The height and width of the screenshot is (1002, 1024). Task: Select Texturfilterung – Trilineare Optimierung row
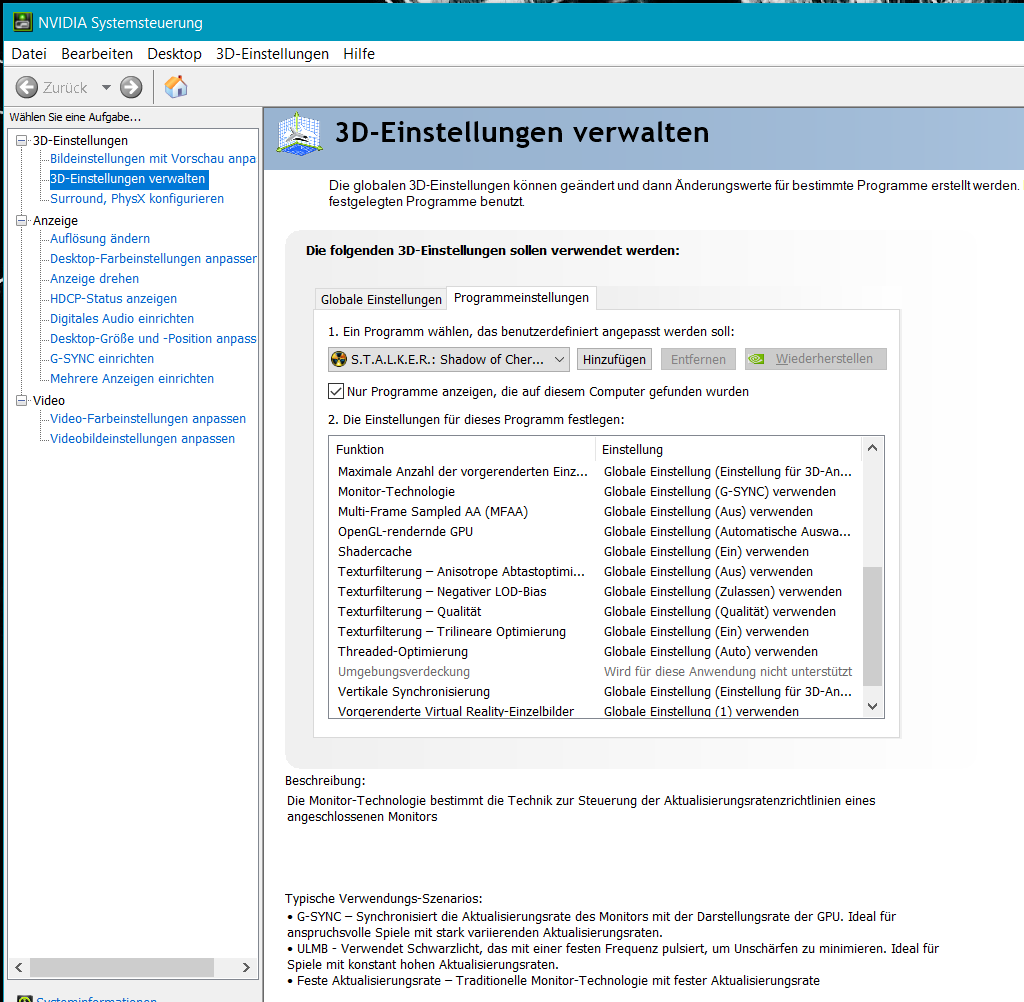pyautogui.click(x=595, y=632)
